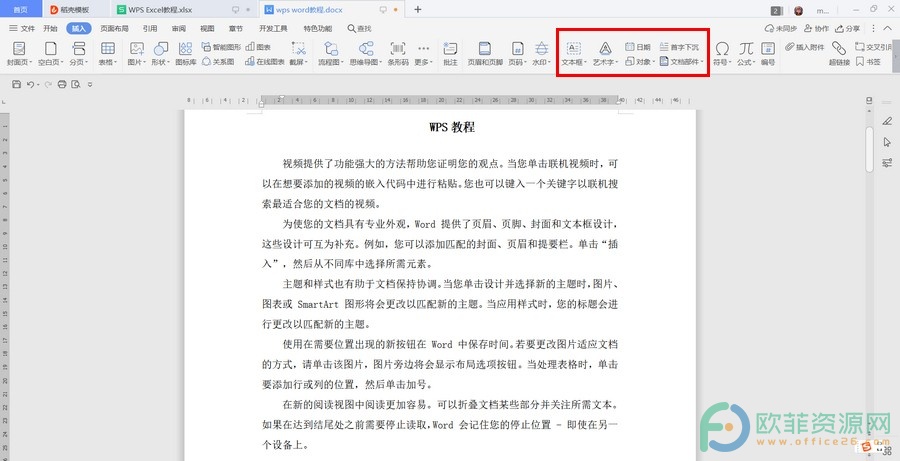The width and height of the screenshot is (900, 461).
Task: Insert a cover page (封面页)
Action: 19,53
